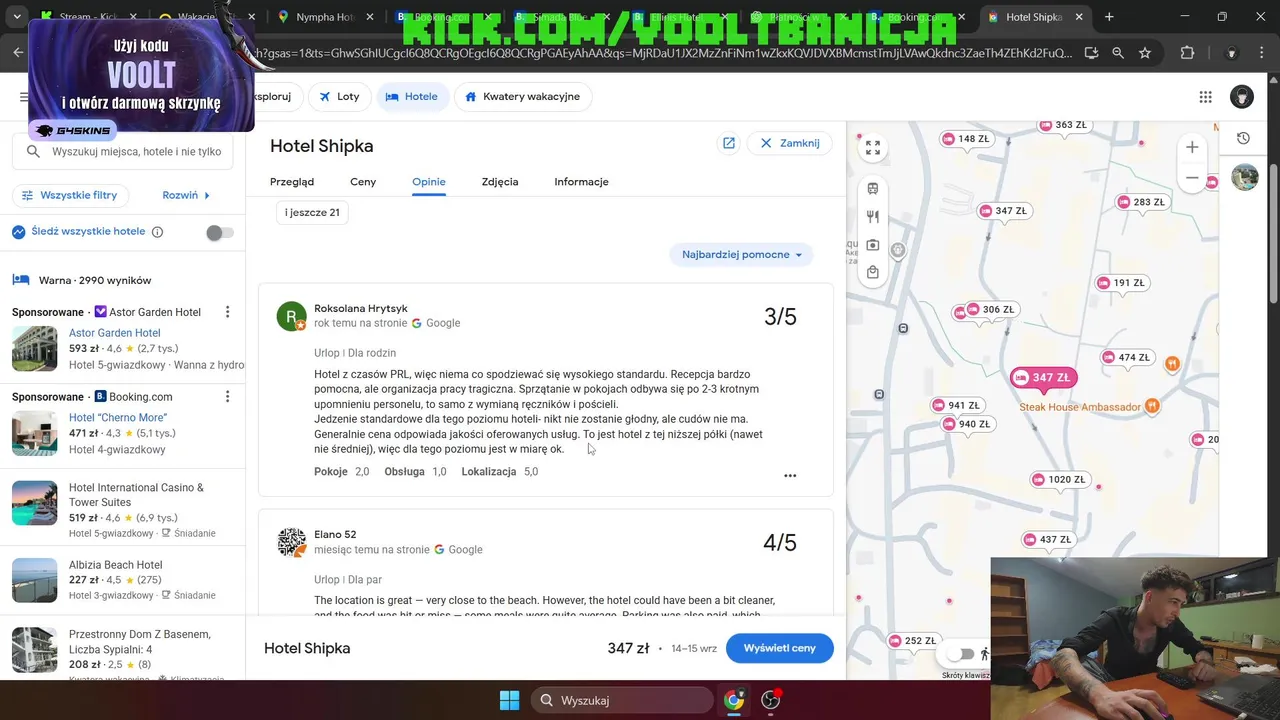The height and width of the screenshot is (720, 1280).
Task: Open Chrome tab search dropdown arrow
Action: click(x=17, y=17)
